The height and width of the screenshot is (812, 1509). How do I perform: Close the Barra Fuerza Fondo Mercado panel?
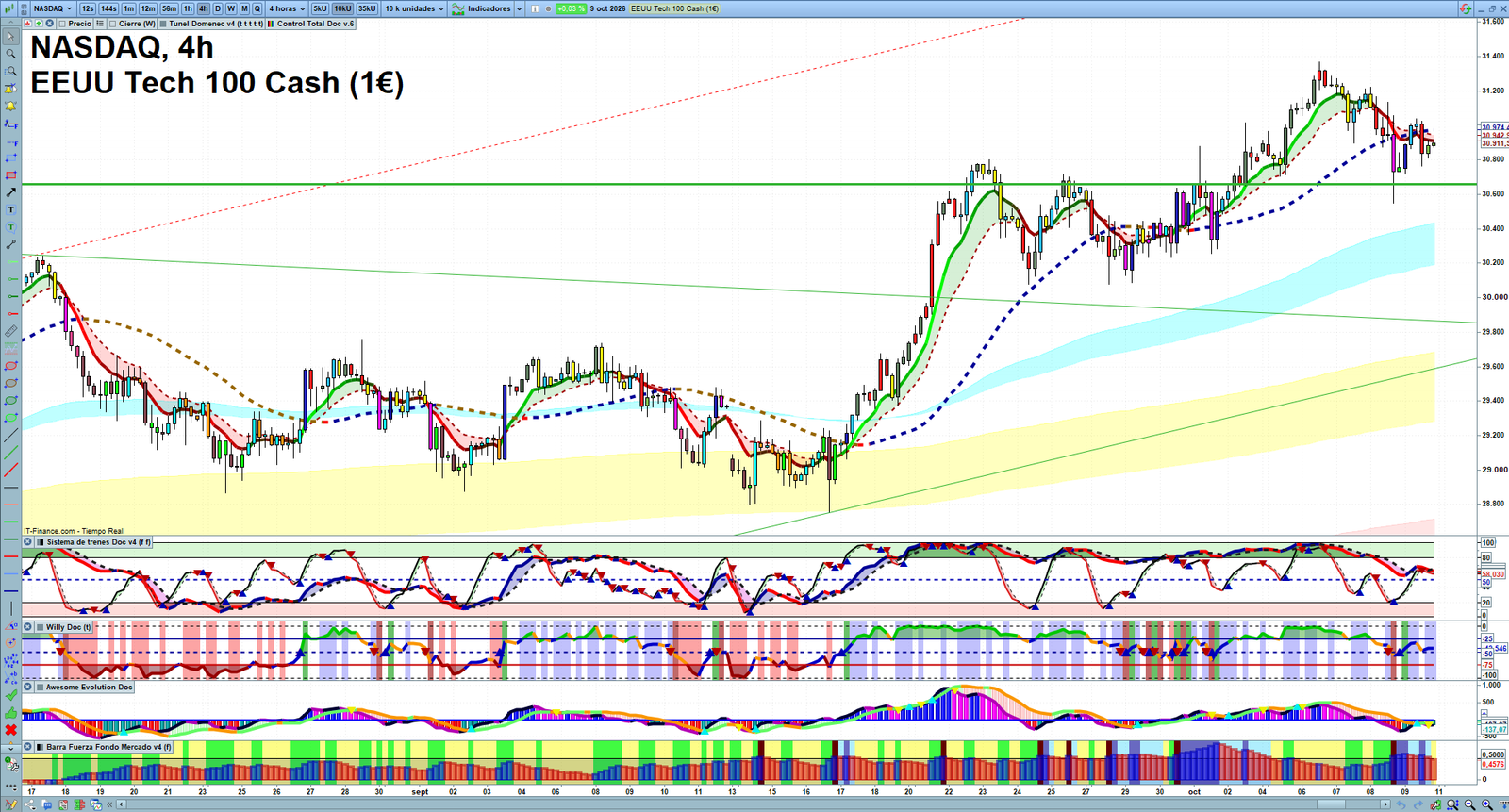(28, 747)
